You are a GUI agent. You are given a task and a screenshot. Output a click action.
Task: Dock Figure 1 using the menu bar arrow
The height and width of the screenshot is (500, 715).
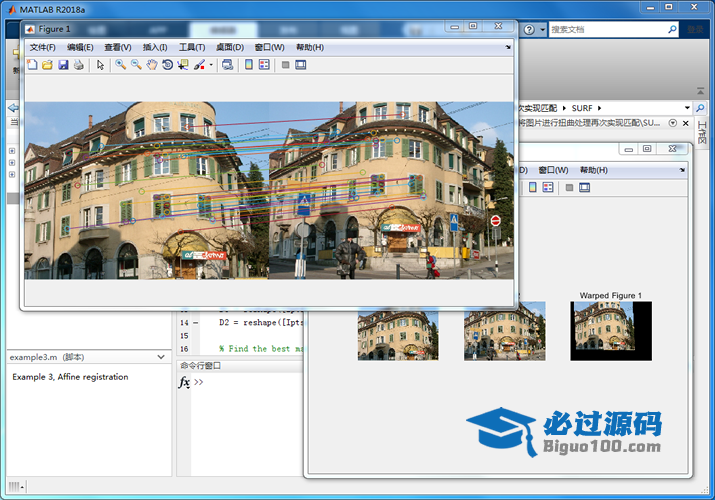coord(508,47)
